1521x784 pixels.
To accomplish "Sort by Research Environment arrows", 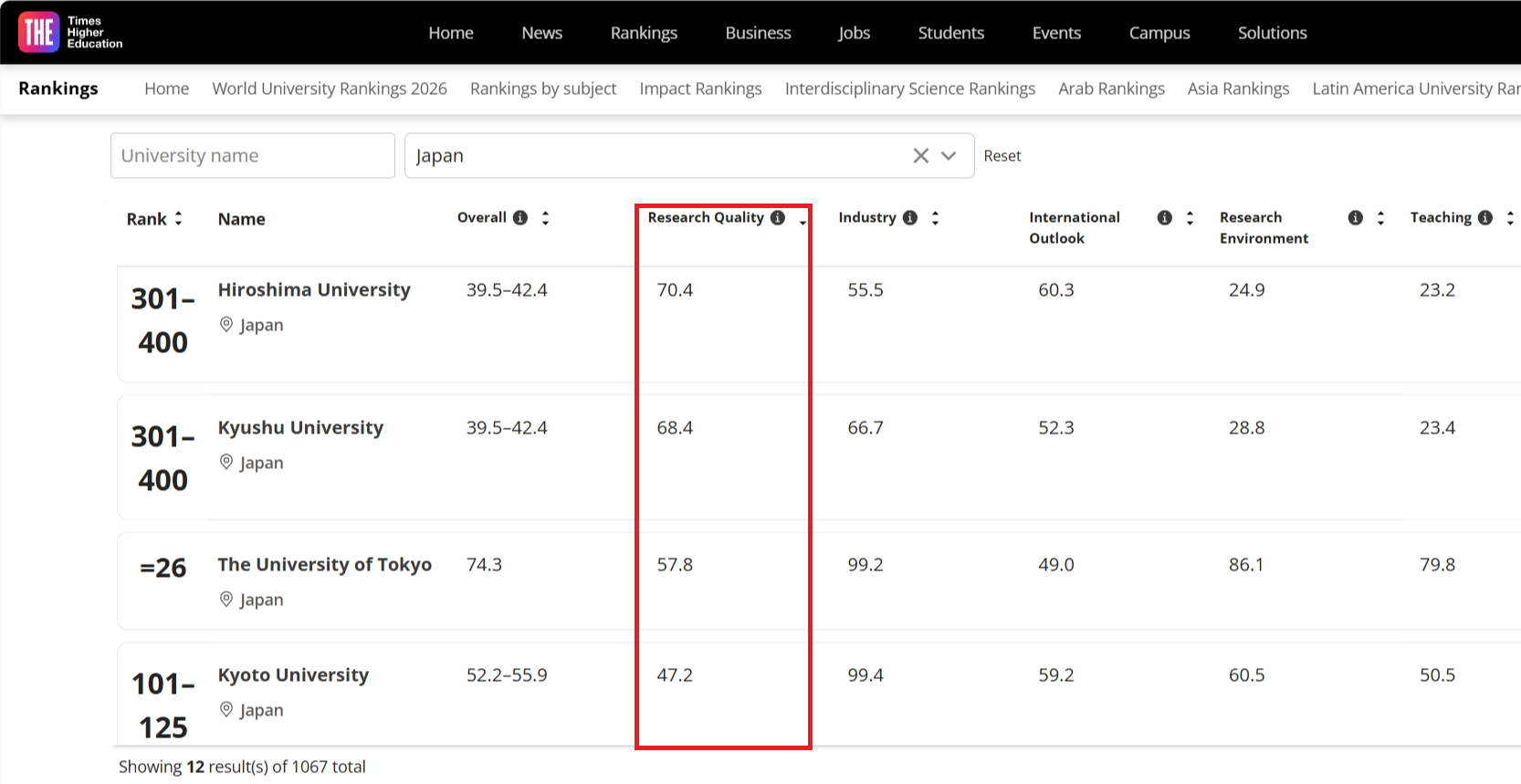I will coord(1380,217).
